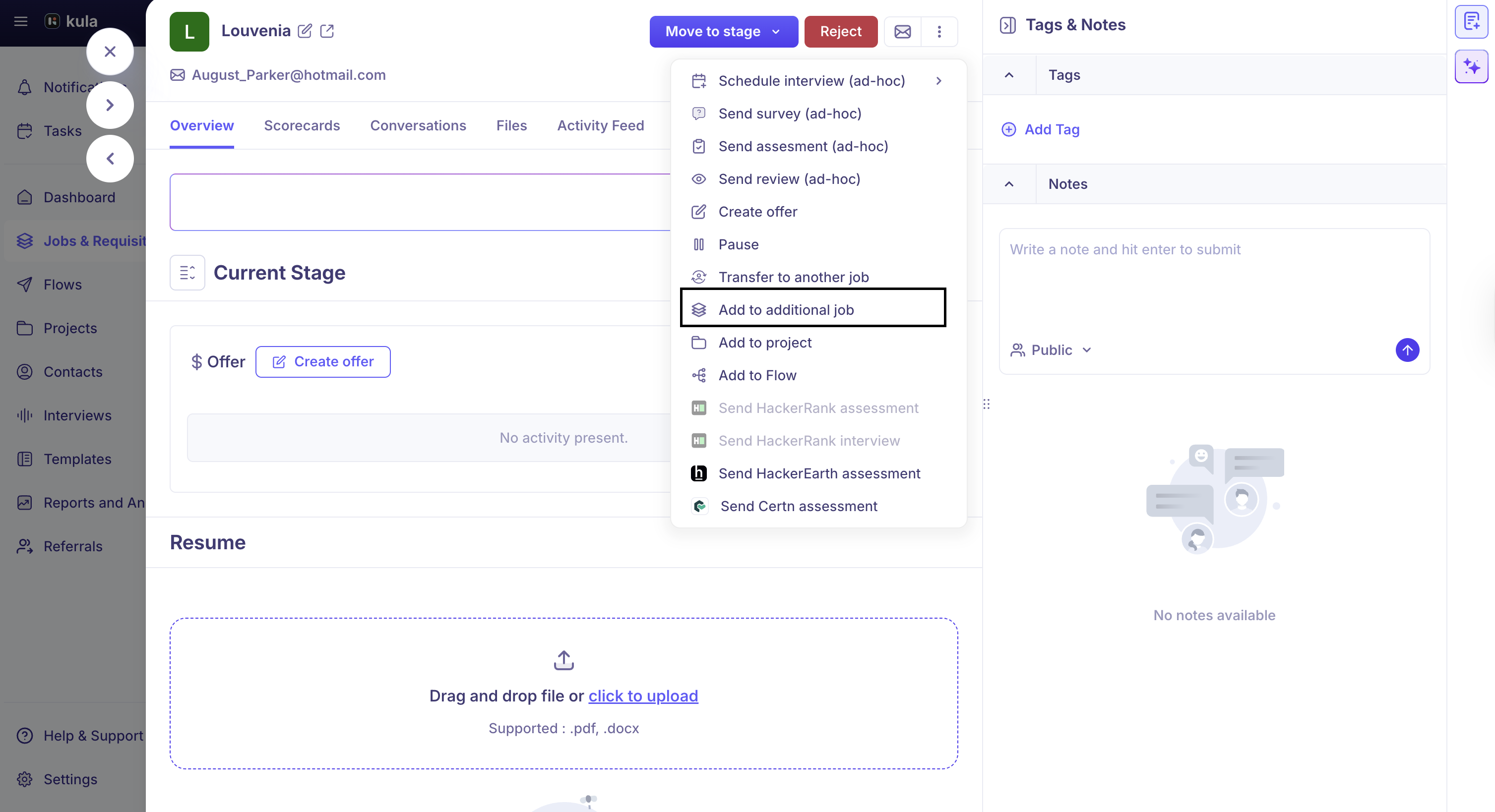Click the three-dot more options button

[x=939, y=31]
